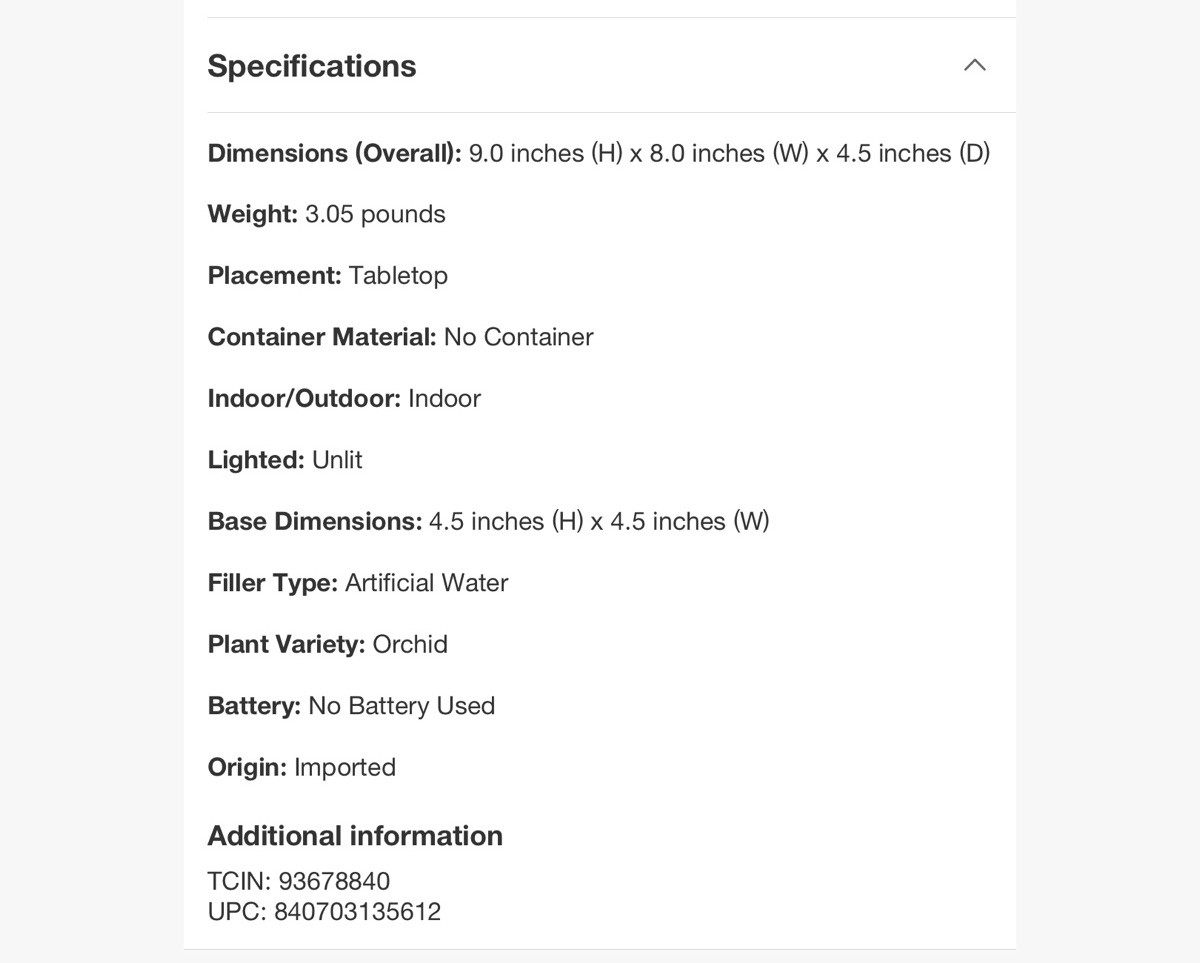Select the Dimensions (Overall) label
Screen dimensions: 1200x963
(x=335, y=153)
